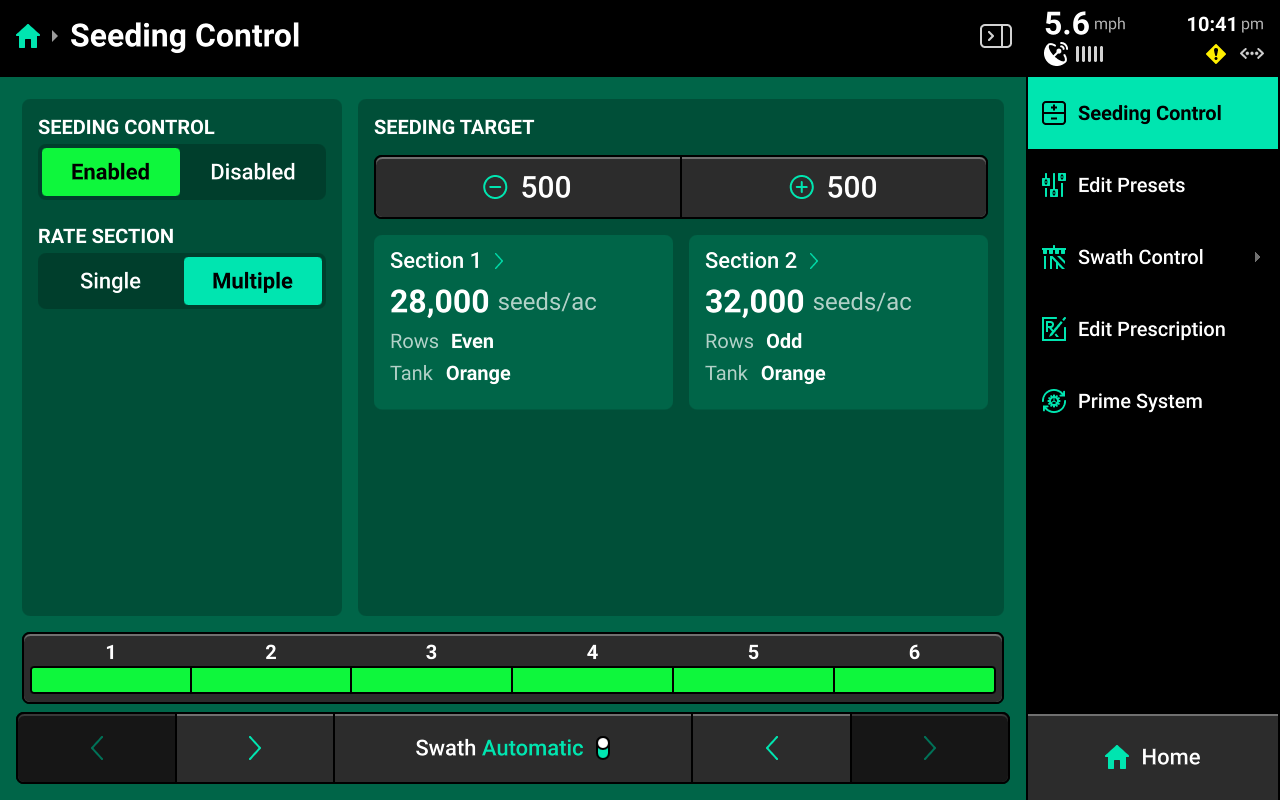Screen dimensions: 1280x800
Task: Select swath section 6 green bar
Action: coord(914,680)
